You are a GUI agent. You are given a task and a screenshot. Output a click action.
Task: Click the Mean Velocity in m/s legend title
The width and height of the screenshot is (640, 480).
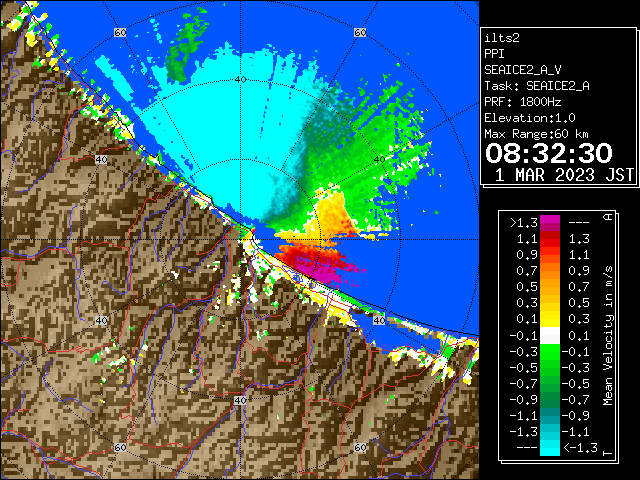608,336
